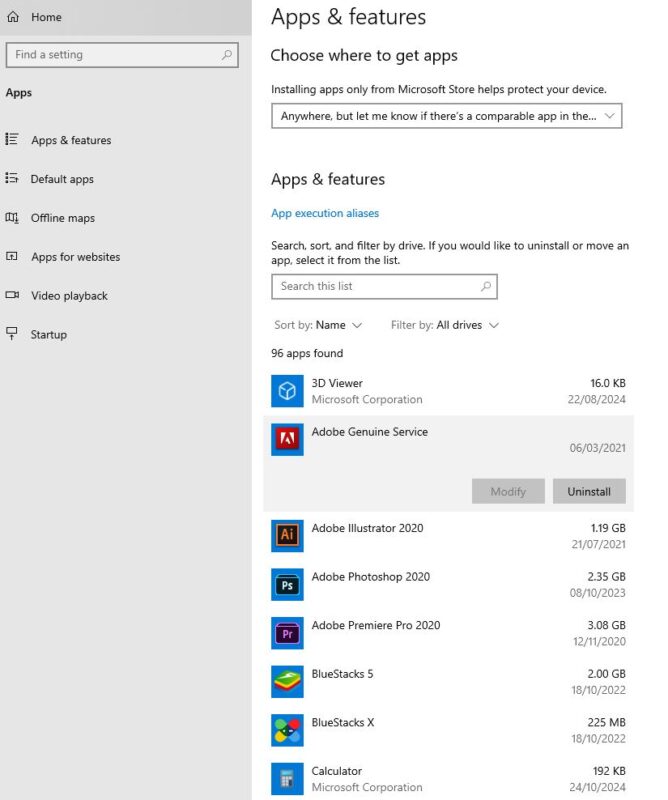The image size is (668, 800).
Task: Click the Apps for websites sidebar icon
Action: tap(12, 256)
